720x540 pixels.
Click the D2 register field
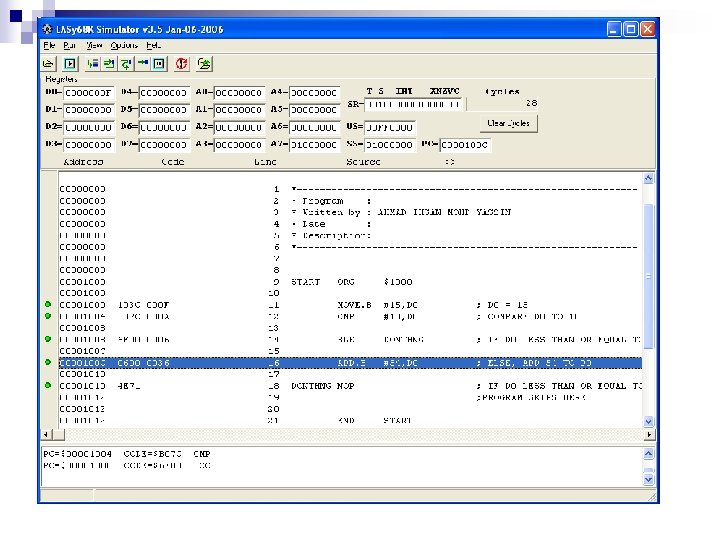[x=89, y=127]
